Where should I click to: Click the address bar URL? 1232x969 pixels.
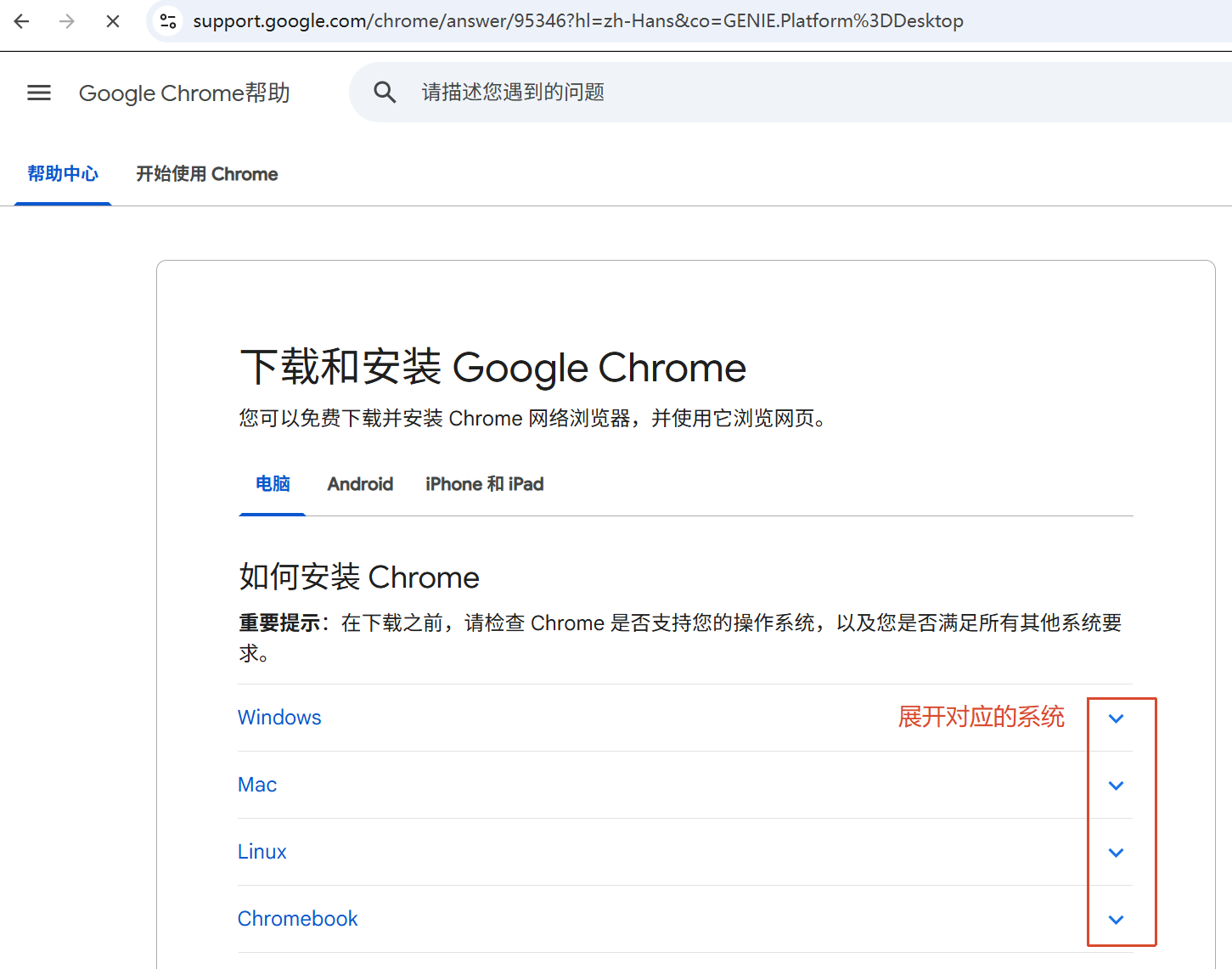point(577,21)
